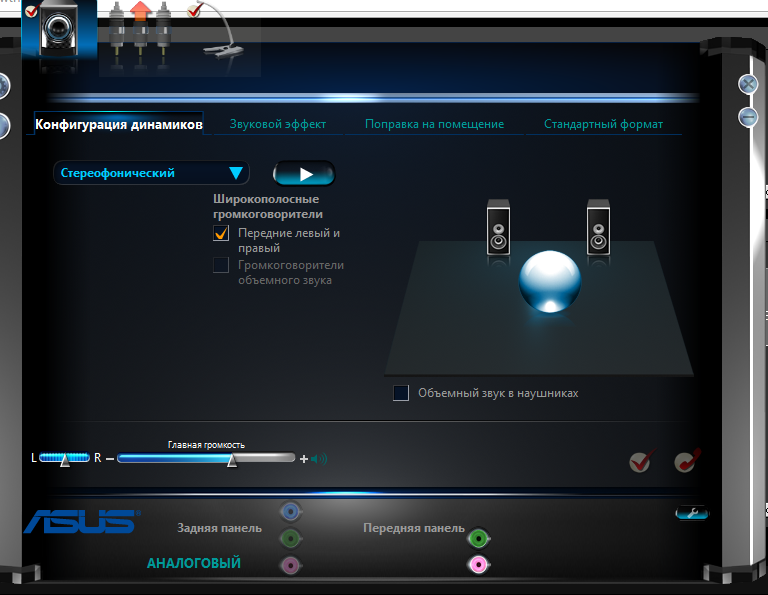This screenshot has width=768, height=595.
Task: Click the blue rear panel jack
Action: click(x=291, y=512)
